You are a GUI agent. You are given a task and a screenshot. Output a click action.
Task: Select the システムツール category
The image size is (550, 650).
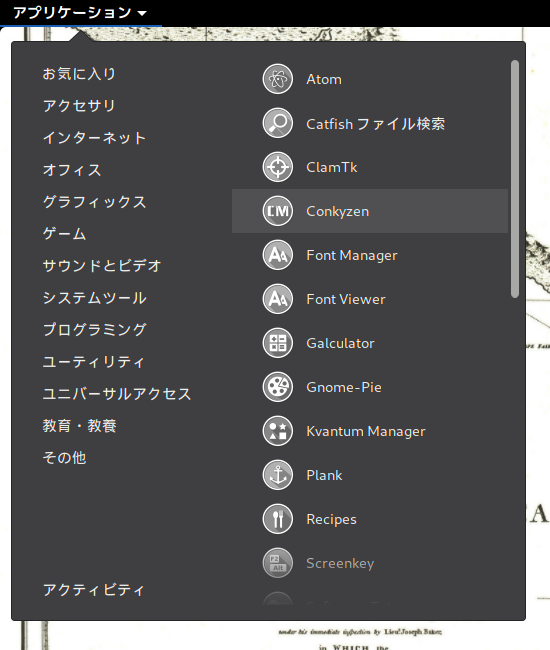pyautogui.click(x=94, y=298)
